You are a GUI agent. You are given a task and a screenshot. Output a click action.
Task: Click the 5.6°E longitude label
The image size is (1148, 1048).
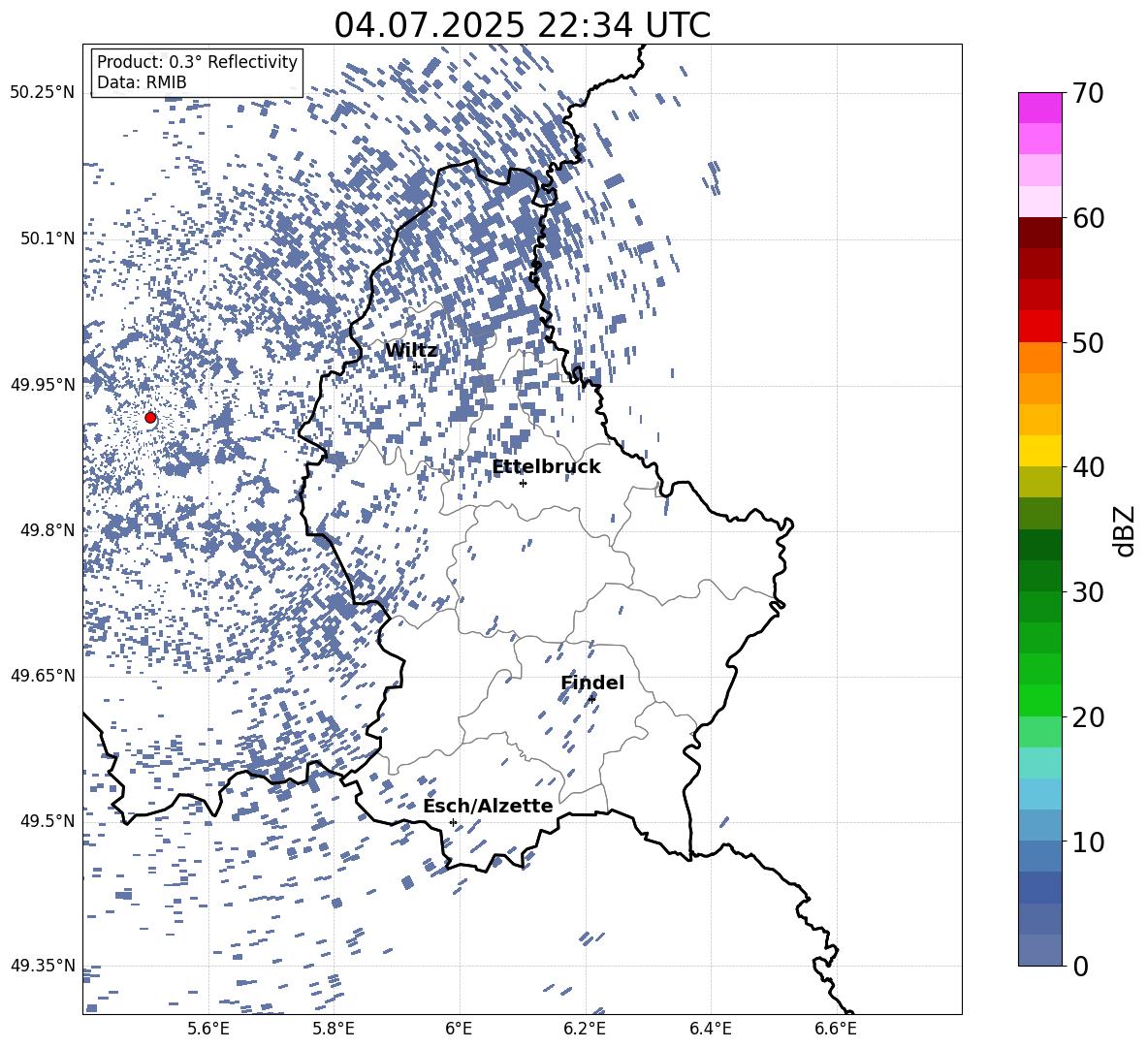click(x=207, y=1030)
